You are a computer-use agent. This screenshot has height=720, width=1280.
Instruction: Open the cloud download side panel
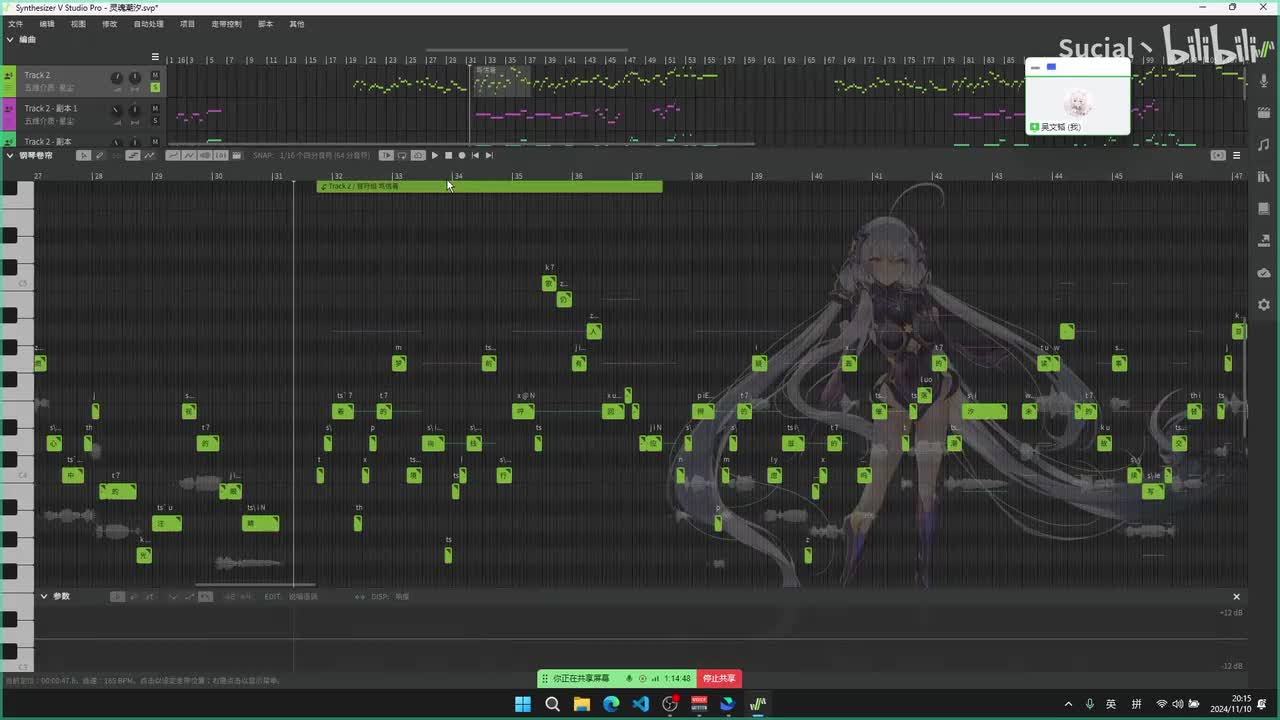[1264, 273]
